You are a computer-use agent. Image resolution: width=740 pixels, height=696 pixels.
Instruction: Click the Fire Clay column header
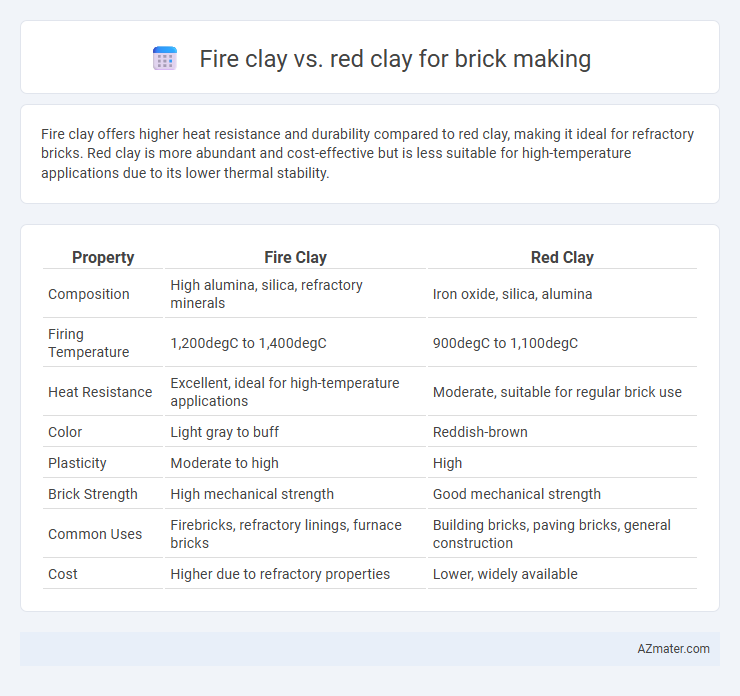tap(295, 257)
